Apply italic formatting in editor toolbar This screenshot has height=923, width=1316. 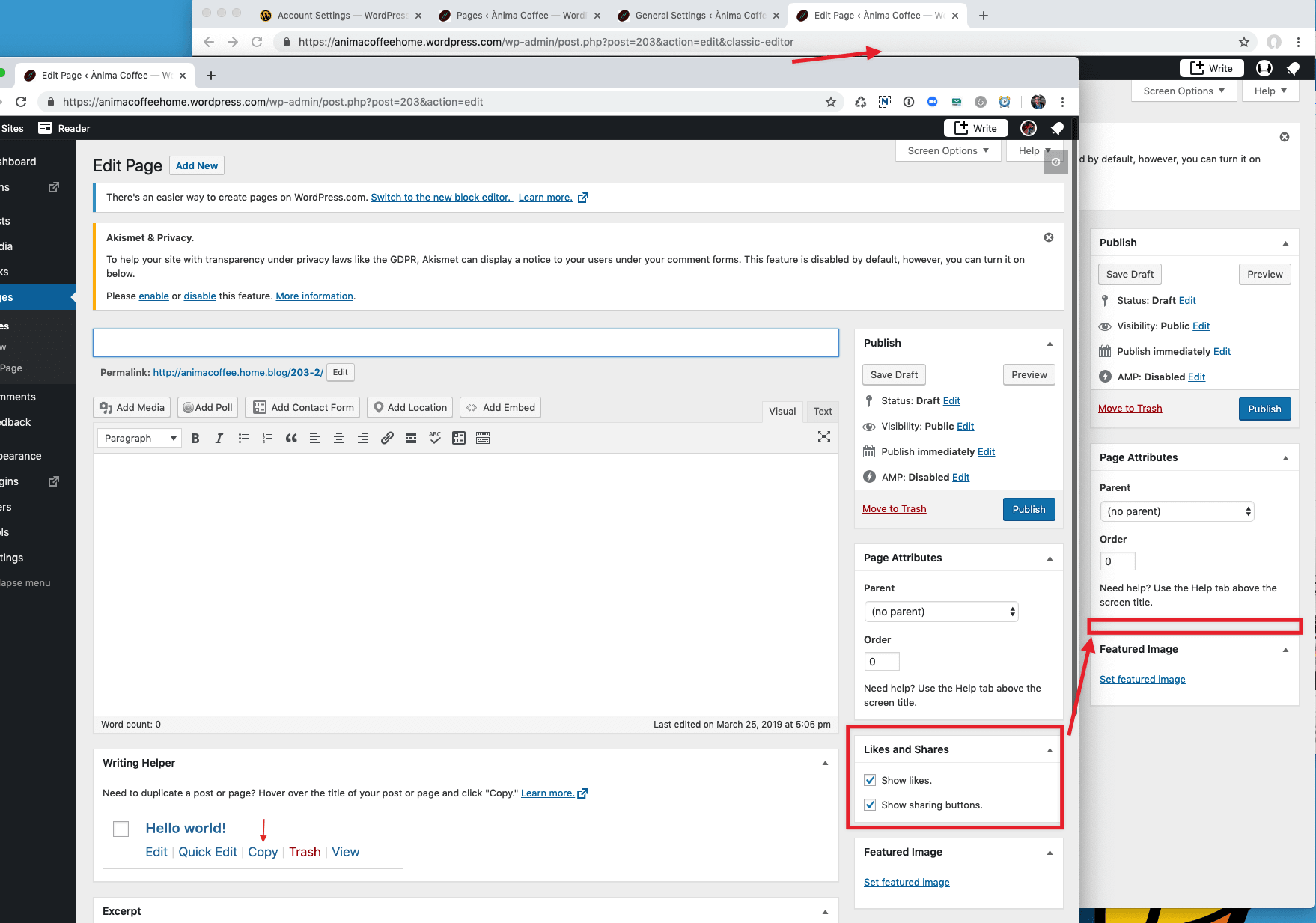[219, 439]
